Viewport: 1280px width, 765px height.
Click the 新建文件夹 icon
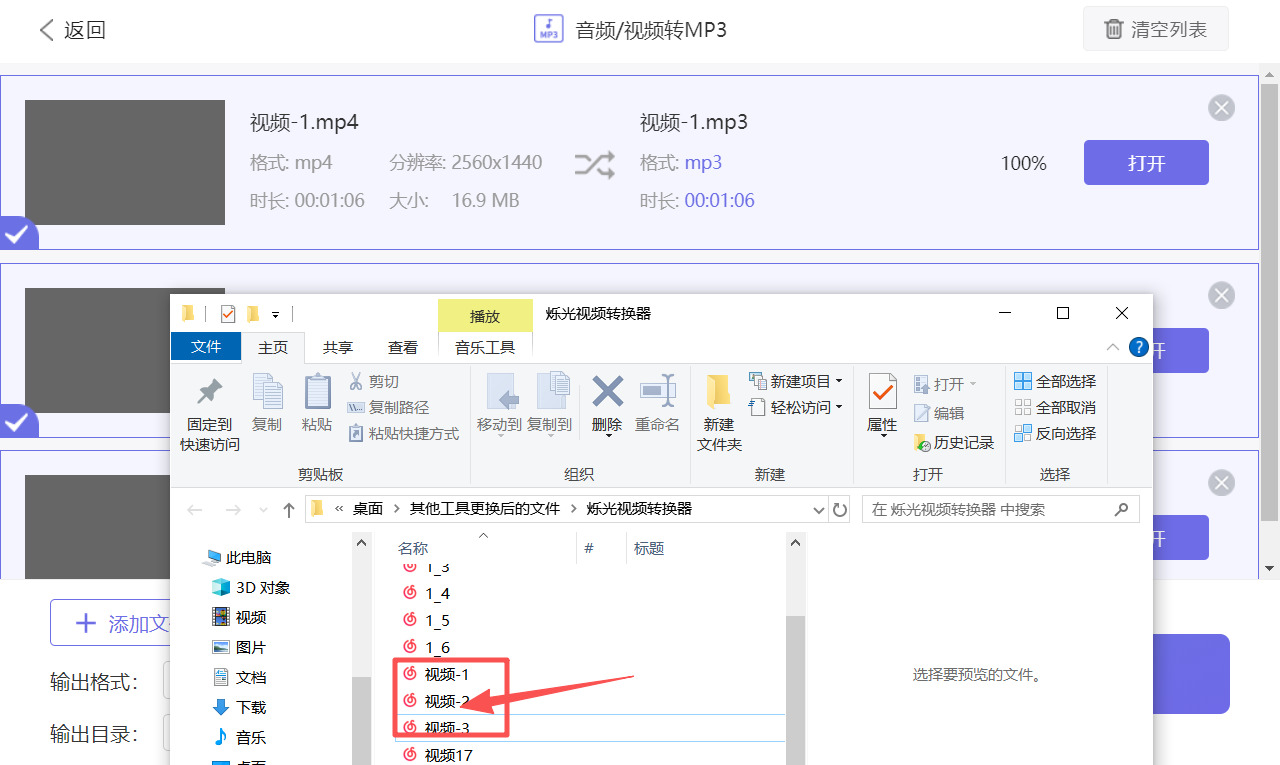(719, 393)
